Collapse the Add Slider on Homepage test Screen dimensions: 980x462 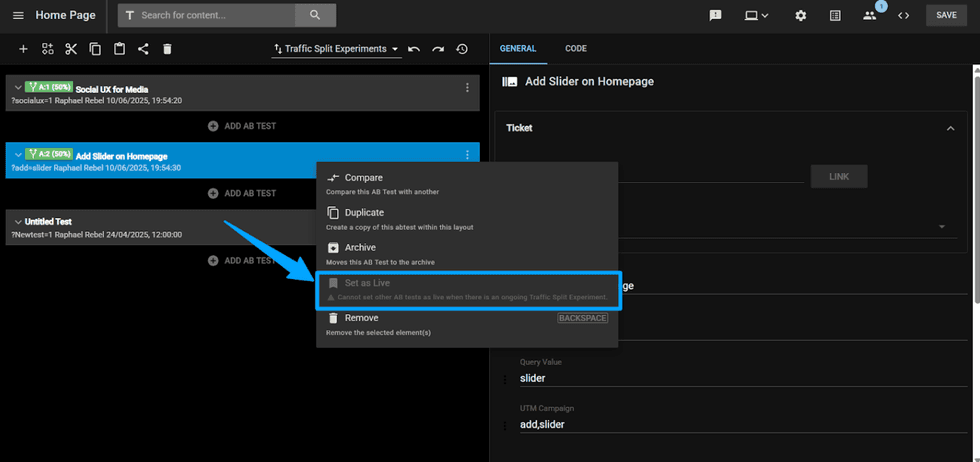[18, 155]
